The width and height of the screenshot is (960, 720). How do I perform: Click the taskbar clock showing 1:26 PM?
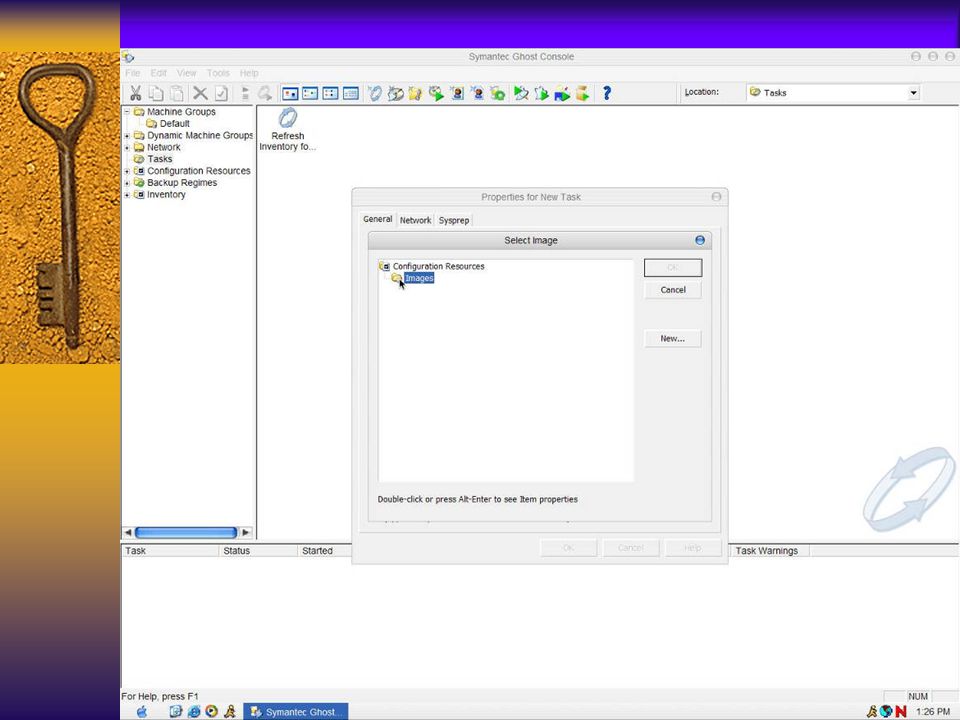(x=933, y=711)
